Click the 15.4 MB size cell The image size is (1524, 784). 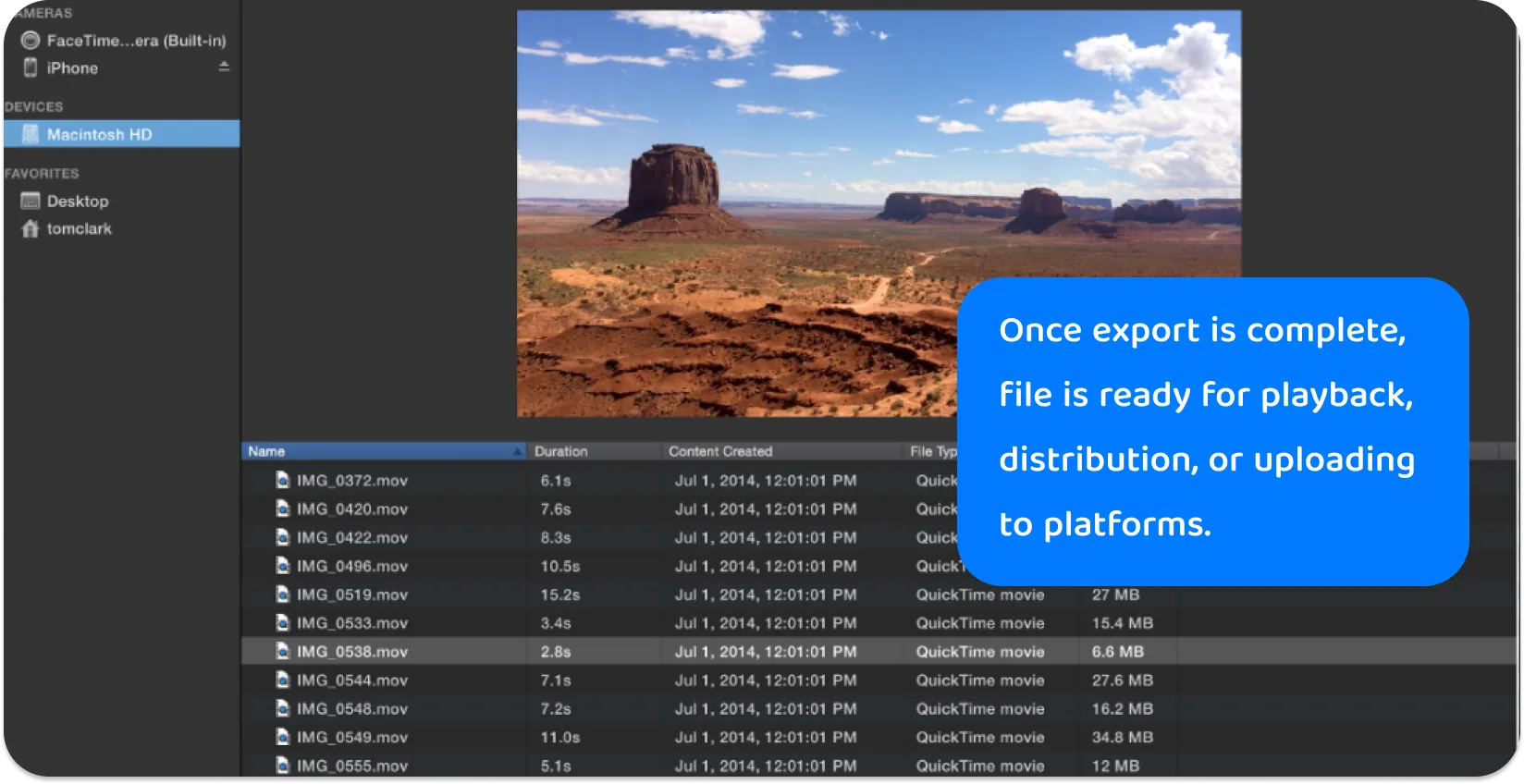pos(1123,624)
